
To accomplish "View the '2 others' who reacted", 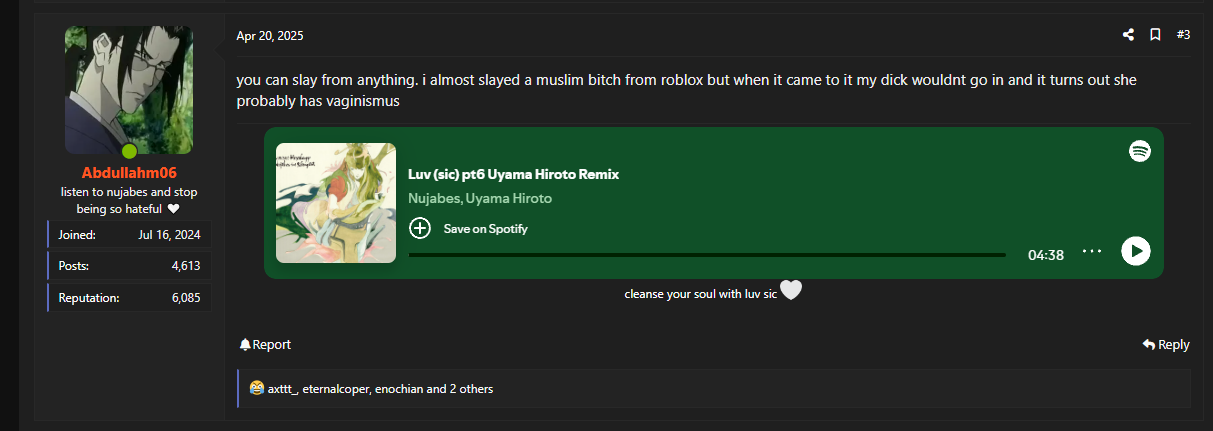I will (x=471, y=388).
